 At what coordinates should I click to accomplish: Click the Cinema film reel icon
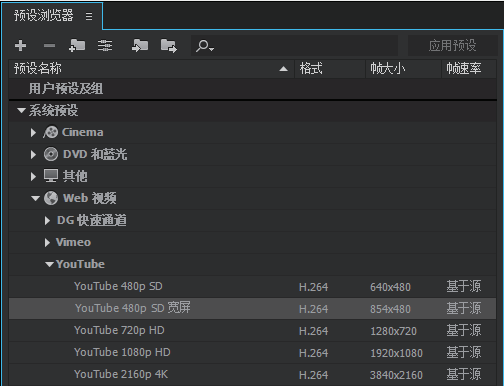tap(50, 132)
